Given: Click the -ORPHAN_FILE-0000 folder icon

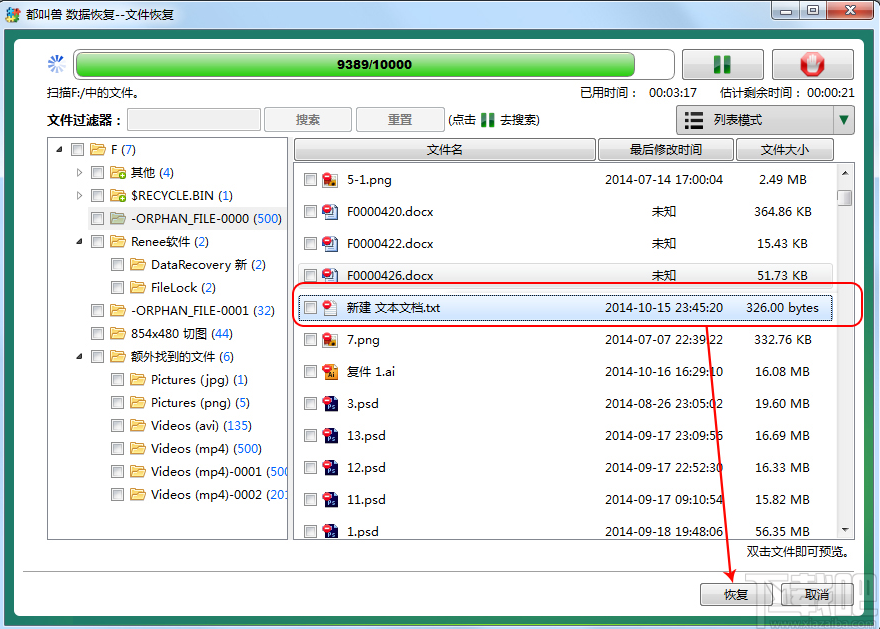Looking at the screenshot, I should click(x=118, y=218).
